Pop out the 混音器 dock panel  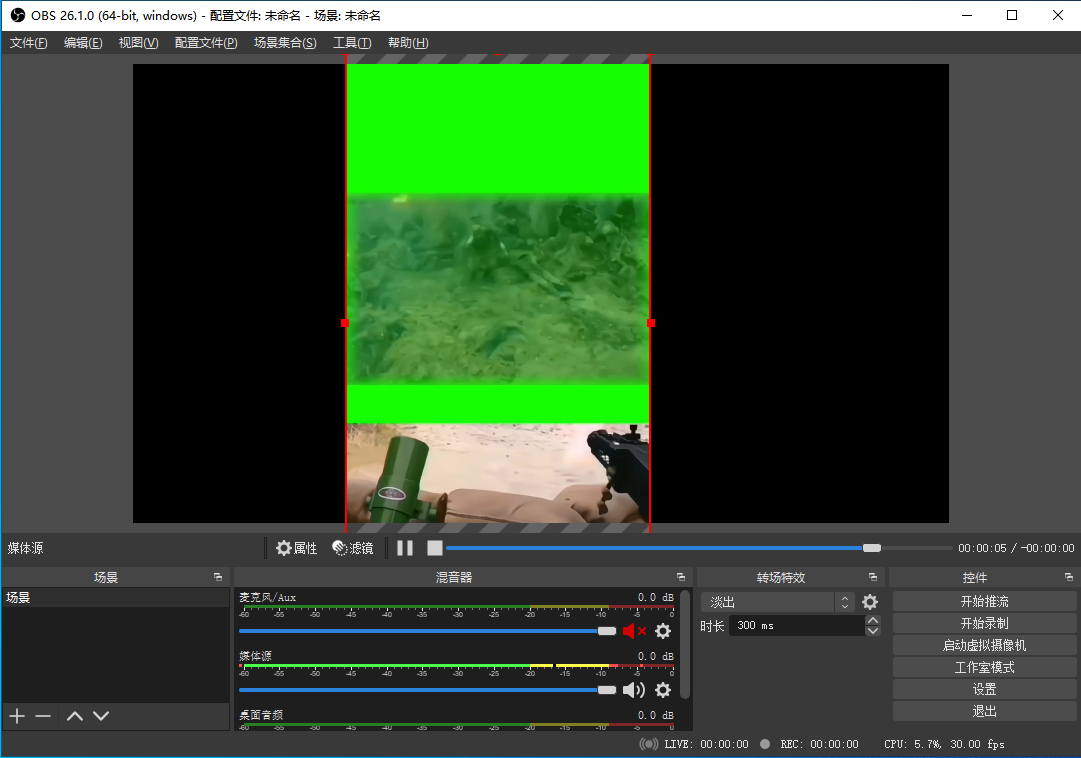click(681, 577)
